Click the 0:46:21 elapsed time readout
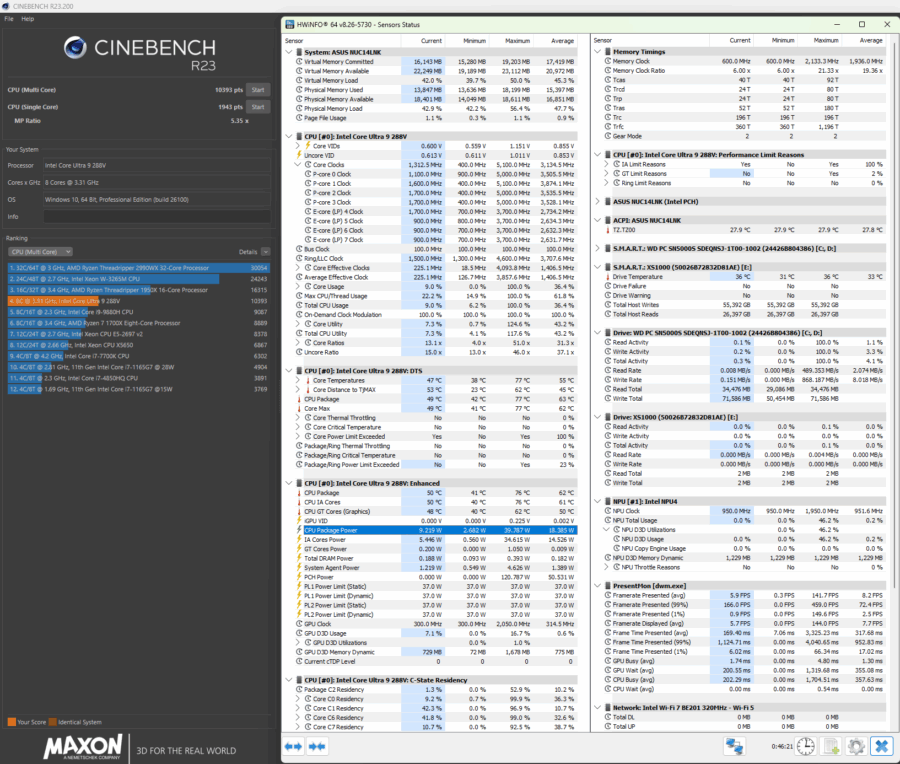The width and height of the screenshot is (900, 764). 781,747
